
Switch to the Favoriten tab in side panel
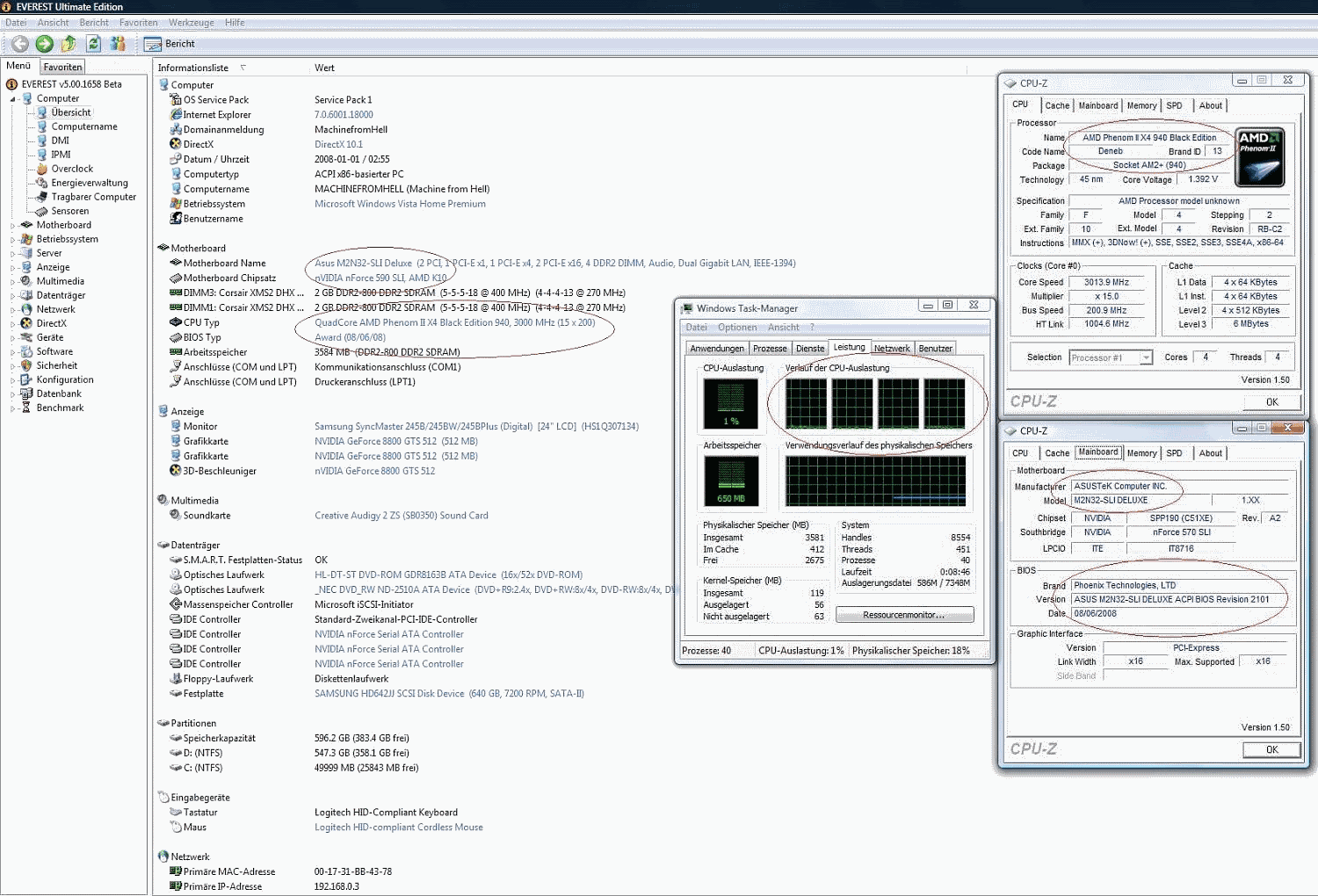pyautogui.click(x=62, y=67)
